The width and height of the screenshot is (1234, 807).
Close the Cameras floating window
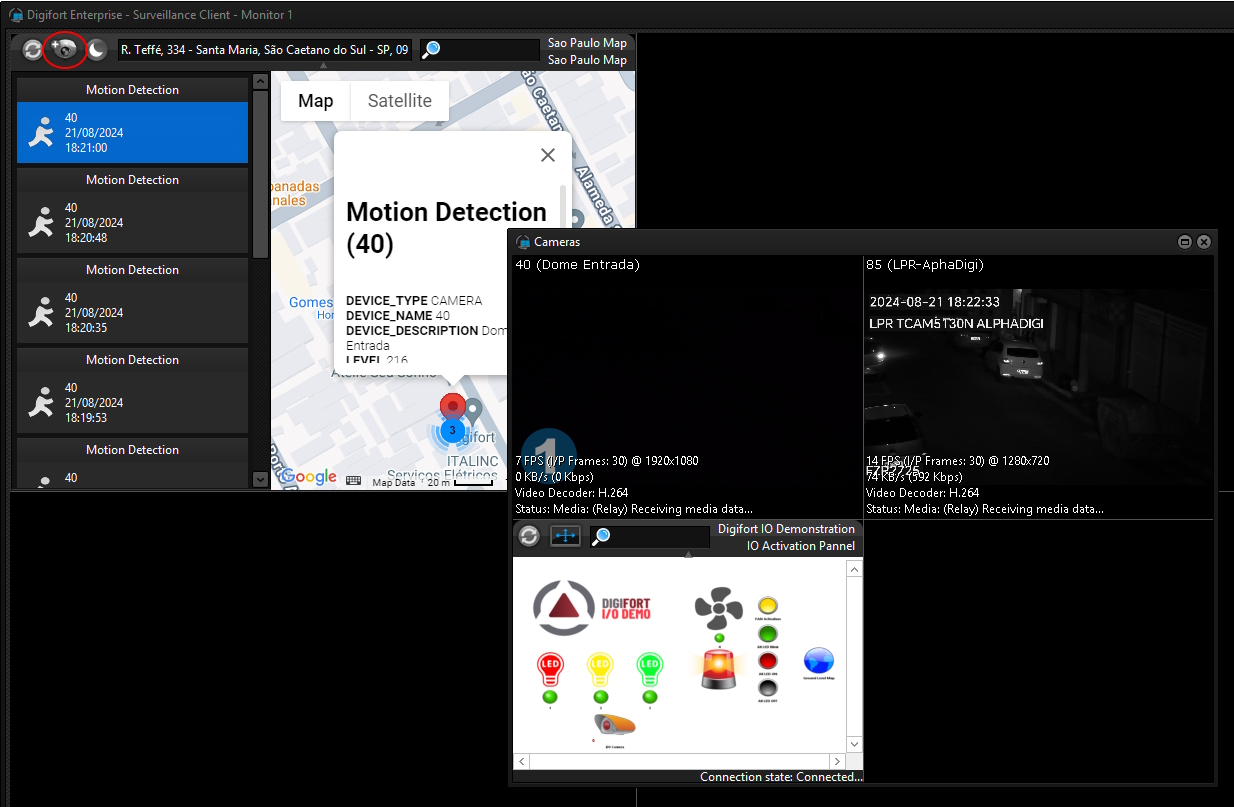tap(1204, 242)
